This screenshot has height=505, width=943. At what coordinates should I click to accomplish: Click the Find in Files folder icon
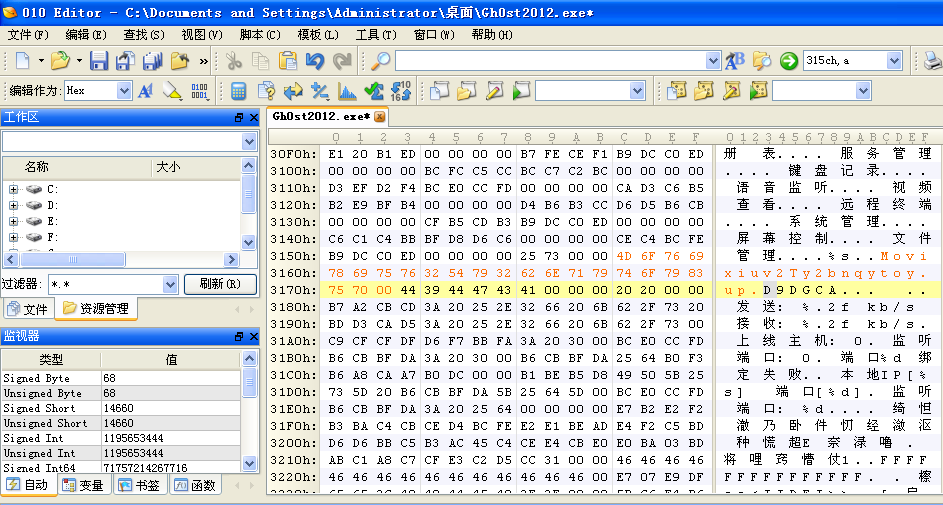(761, 60)
